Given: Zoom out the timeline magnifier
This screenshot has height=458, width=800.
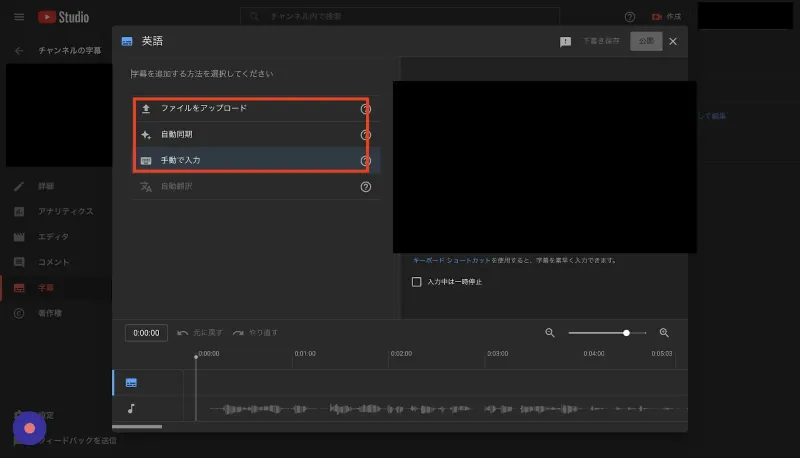Looking at the screenshot, I should 549,333.
